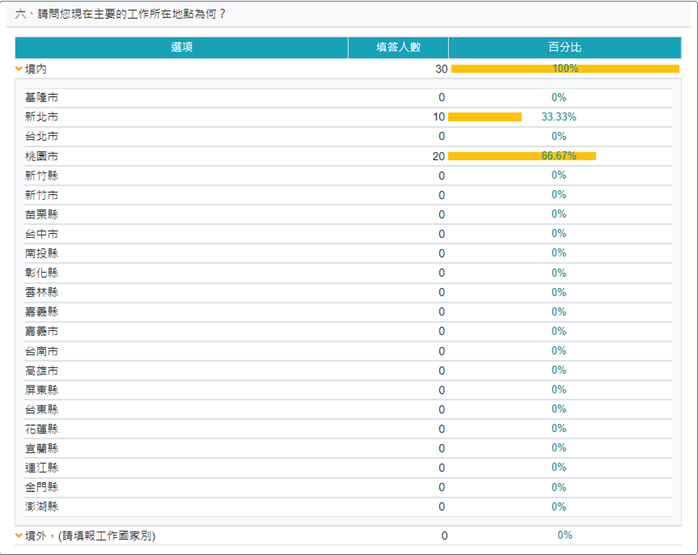Click the 境內 row label
Screen dimensions: 698x555
click(36, 69)
